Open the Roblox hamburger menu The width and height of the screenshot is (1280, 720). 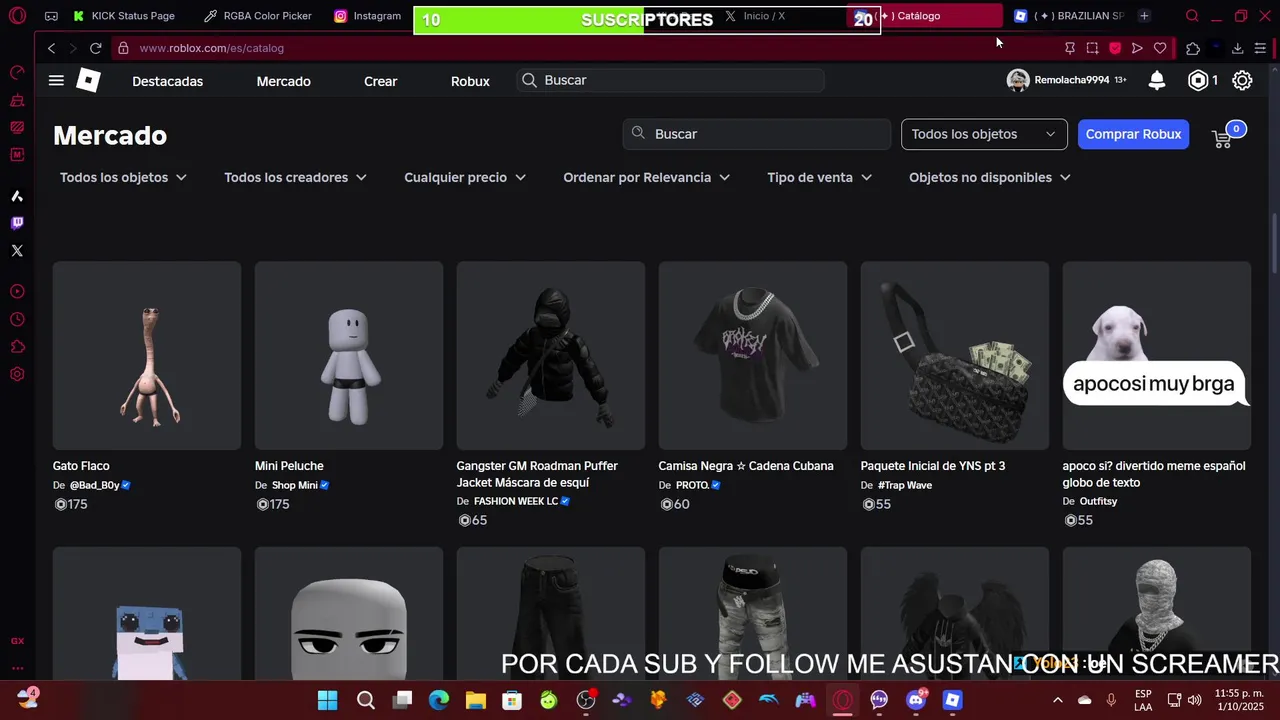56,81
